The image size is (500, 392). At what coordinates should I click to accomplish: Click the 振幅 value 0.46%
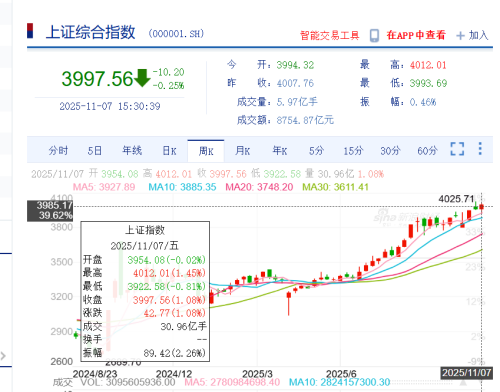423,102
